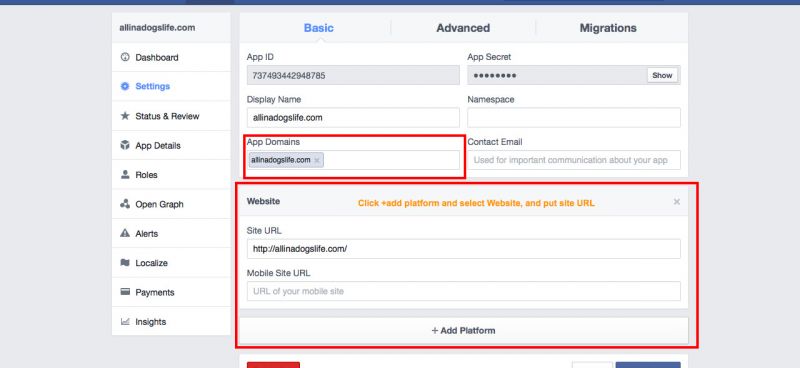Switch to the Basic tab
The height and width of the screenshot is (368, 800).
(318, 28)
